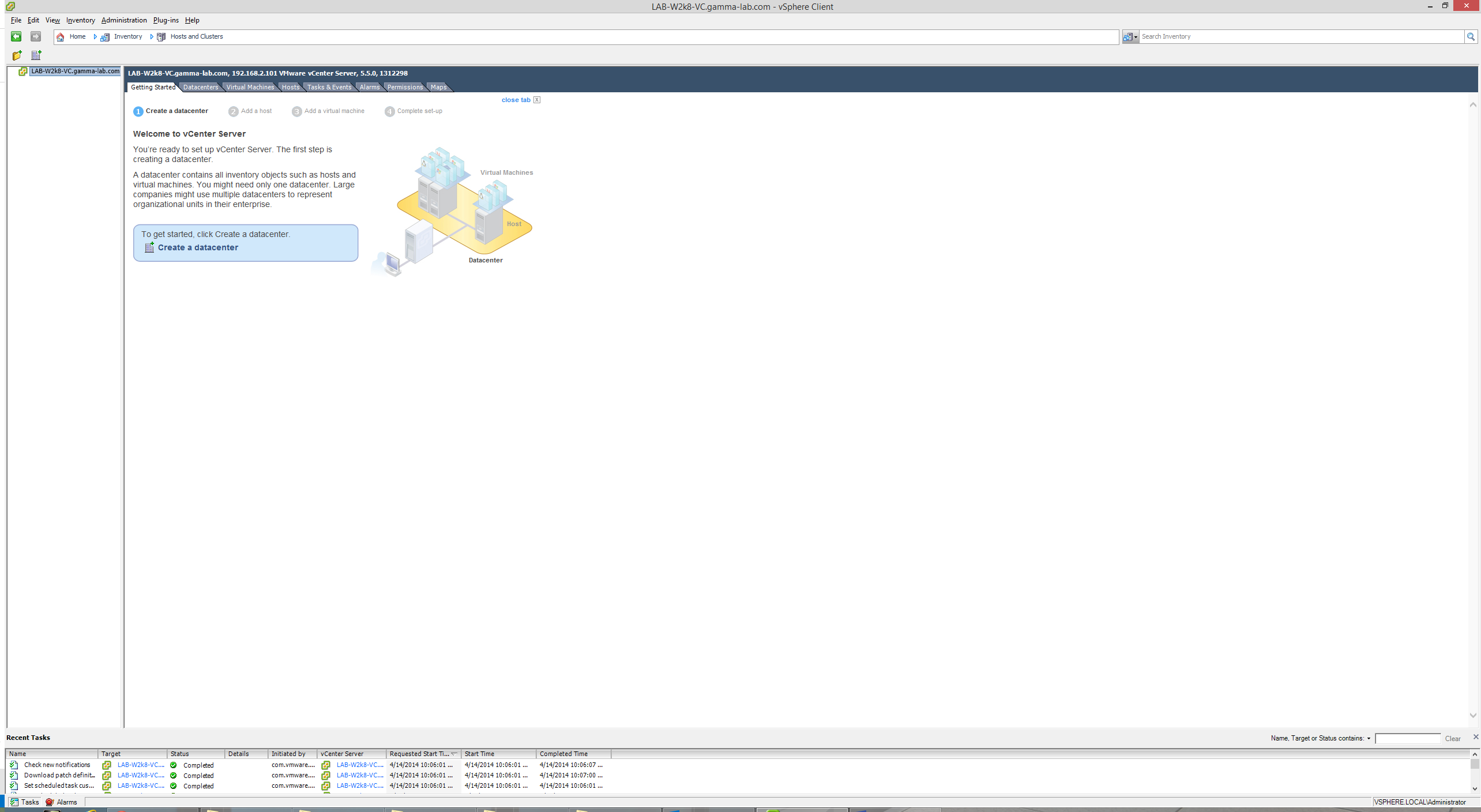This screenshot has width=1481, height=812.
Task: Click the Home icon in breadcrumb
Action: pyautogui.click(x=61, y=37)
